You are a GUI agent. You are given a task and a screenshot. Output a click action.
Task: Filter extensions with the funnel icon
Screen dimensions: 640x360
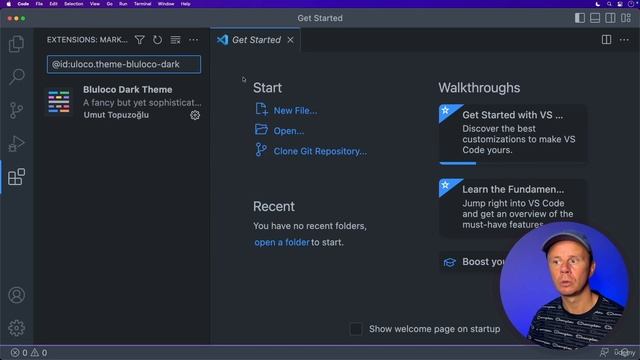(x=140, y=40)
